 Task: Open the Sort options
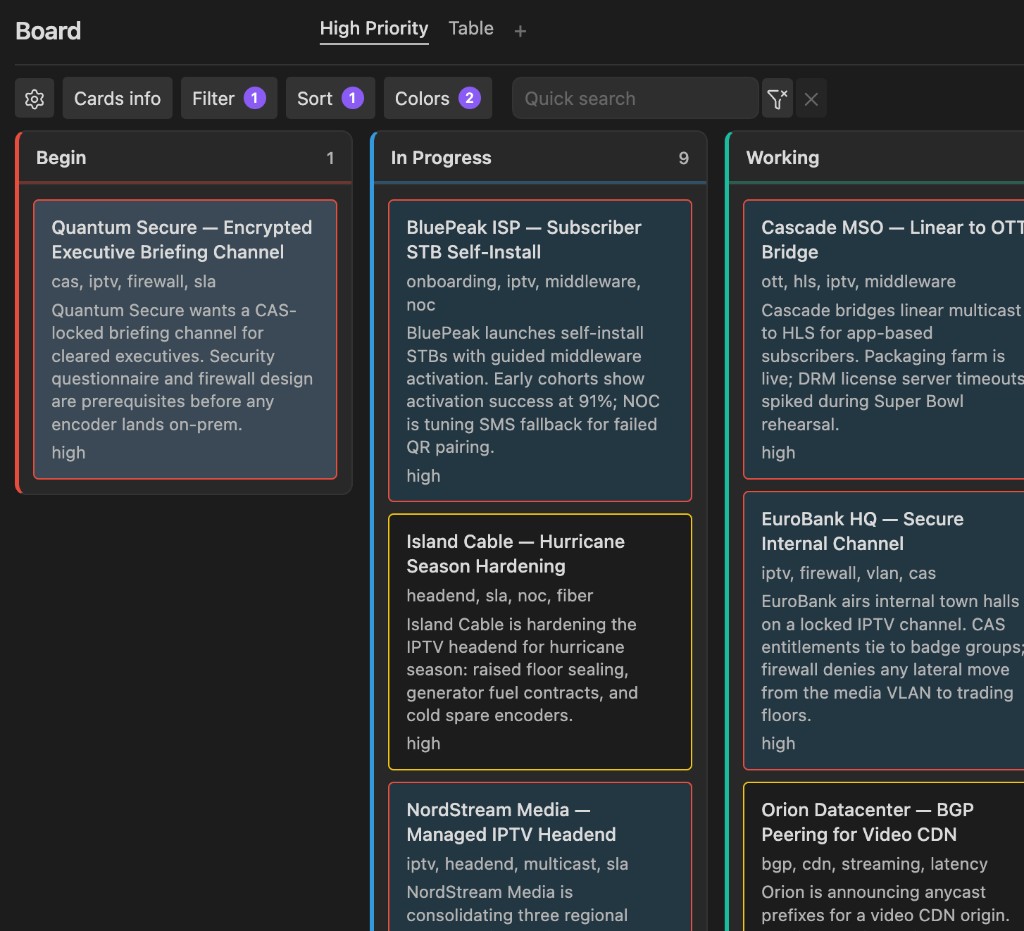[x=330, y=99]
